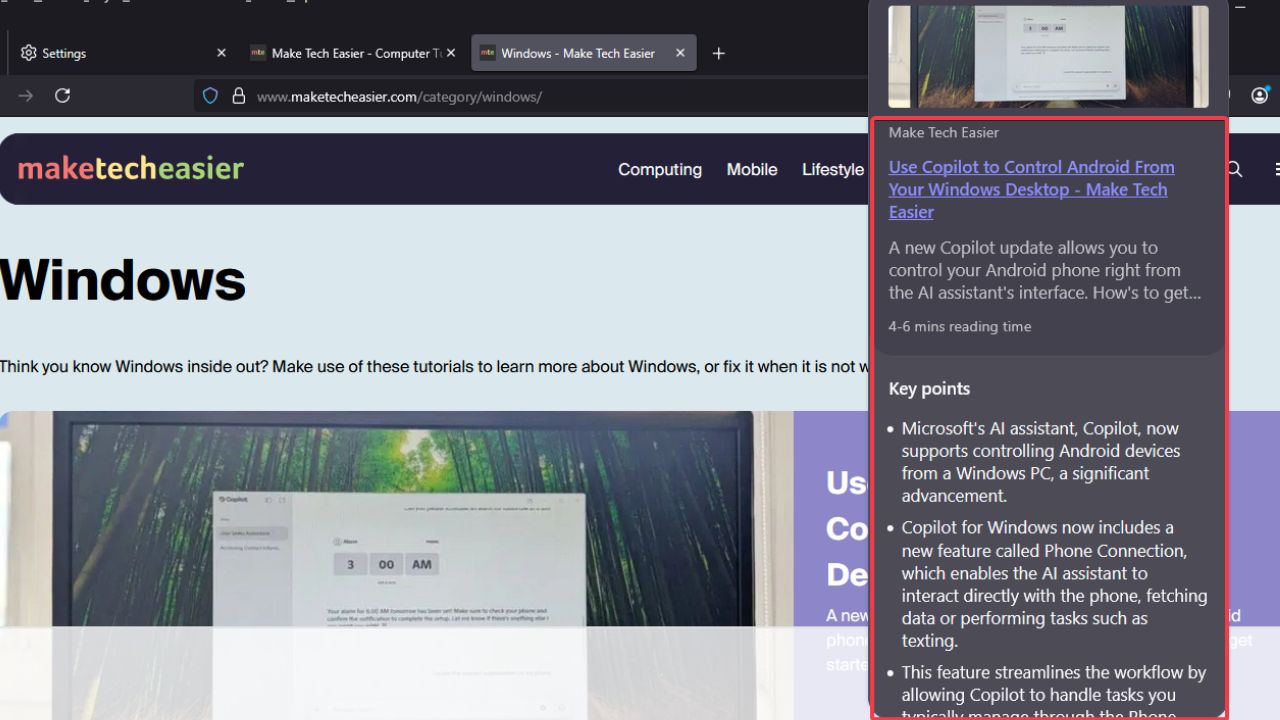Reload the current page

pyautogui.click(x=62, y=95)
